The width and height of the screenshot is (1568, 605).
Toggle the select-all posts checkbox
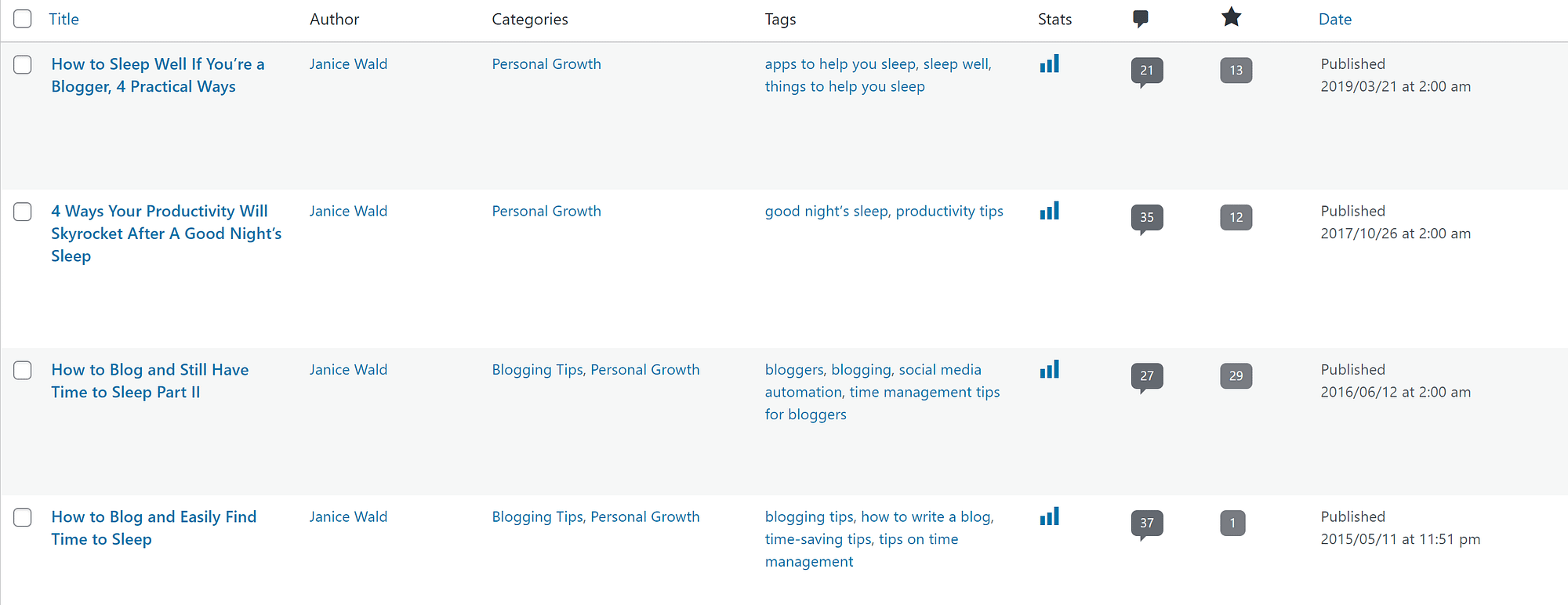(23, 19)
